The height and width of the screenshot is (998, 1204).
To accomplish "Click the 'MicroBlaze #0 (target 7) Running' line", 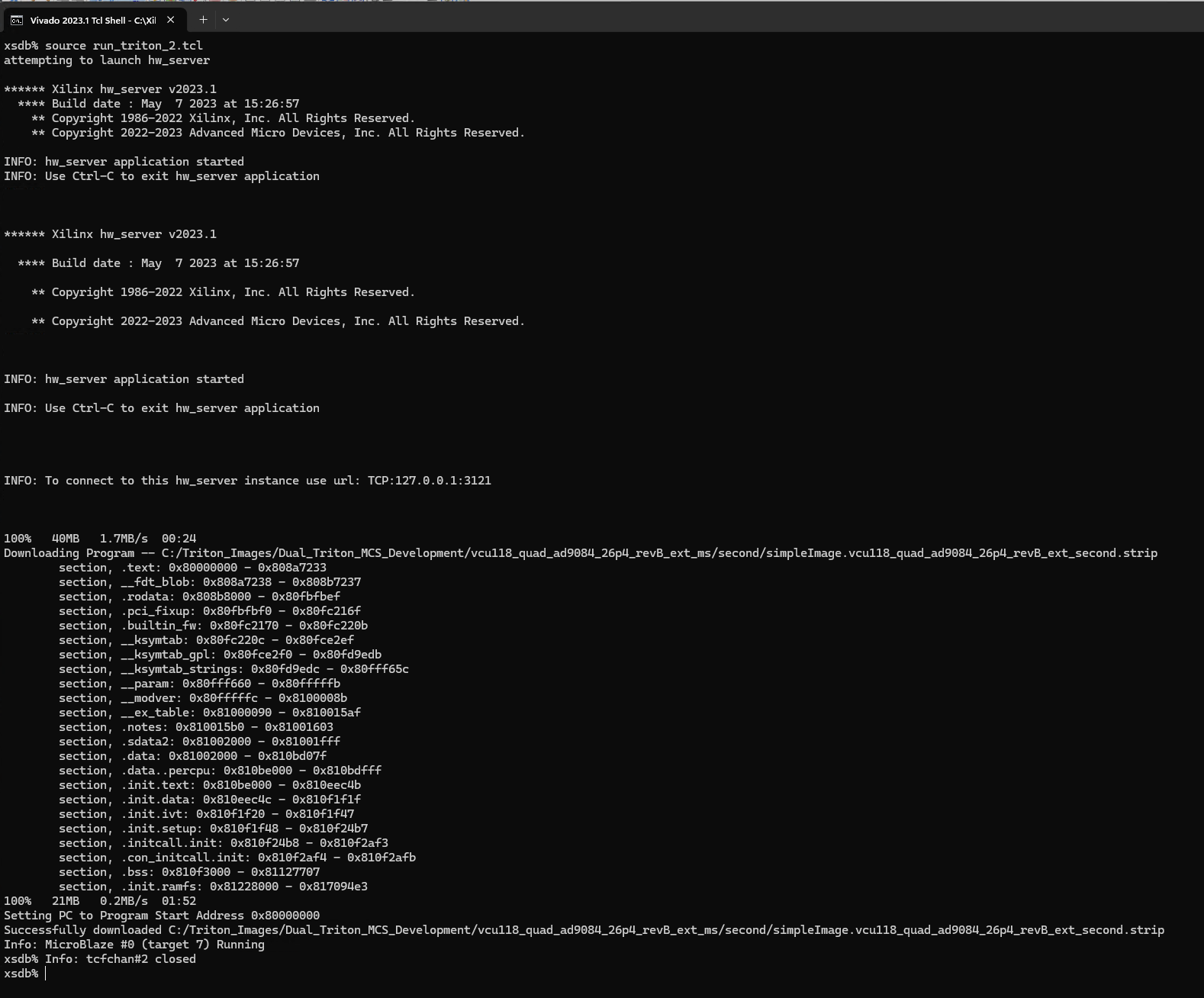I will [x=134, y=945].
